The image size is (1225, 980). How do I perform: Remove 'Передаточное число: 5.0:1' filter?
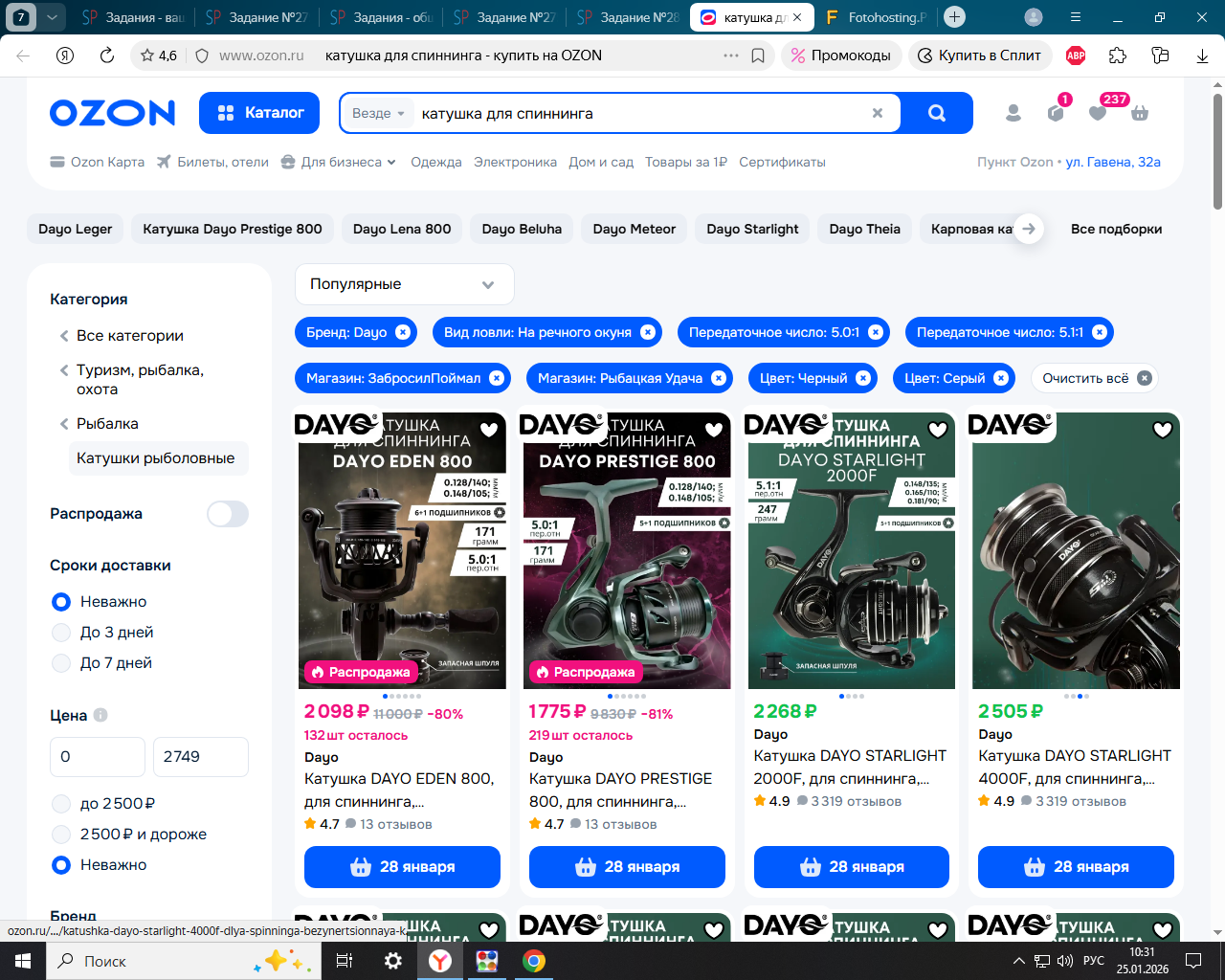pyautogui.click(x=876, y=332)
